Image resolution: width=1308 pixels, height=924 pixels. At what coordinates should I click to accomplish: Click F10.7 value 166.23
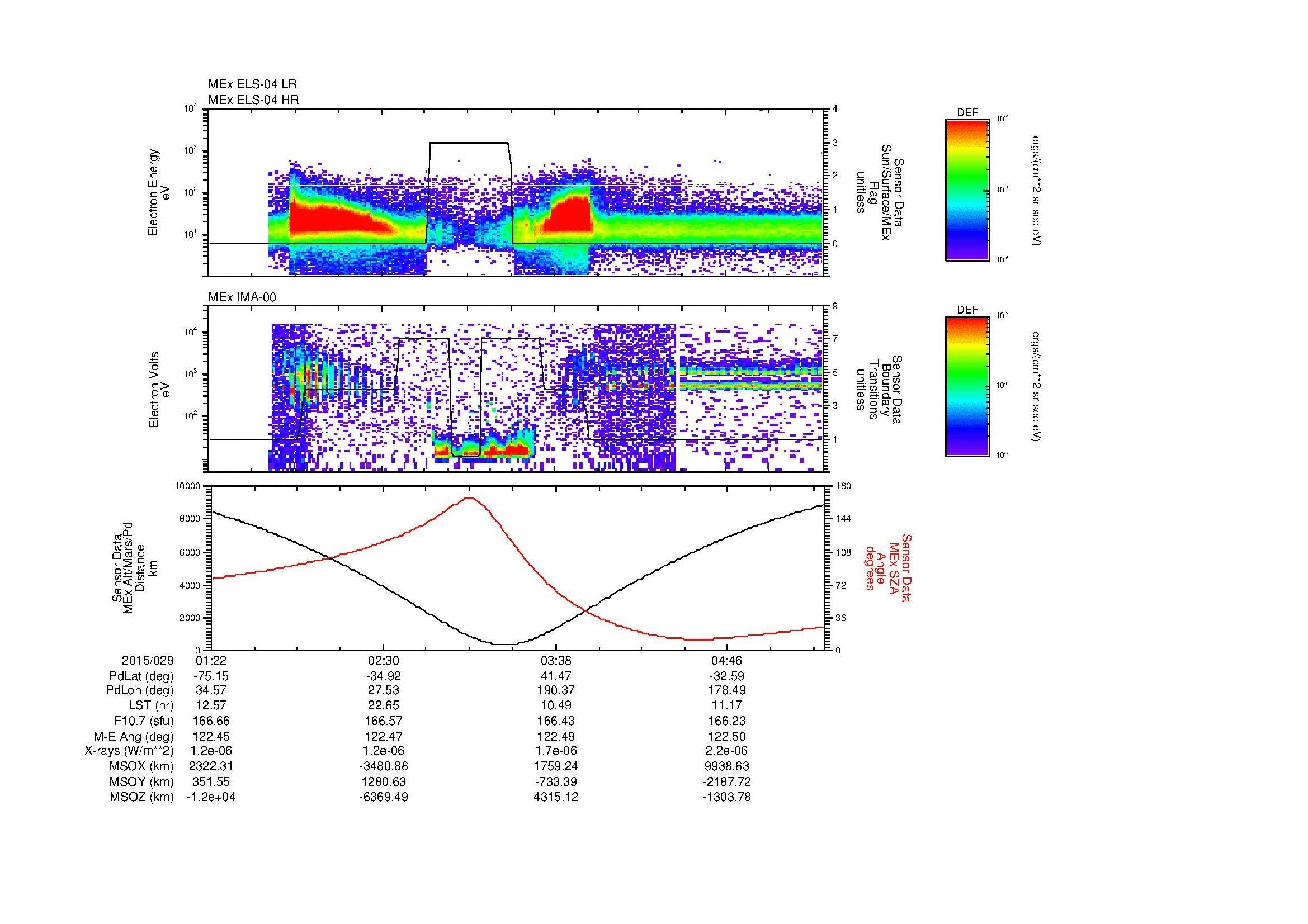click(727, 721)
